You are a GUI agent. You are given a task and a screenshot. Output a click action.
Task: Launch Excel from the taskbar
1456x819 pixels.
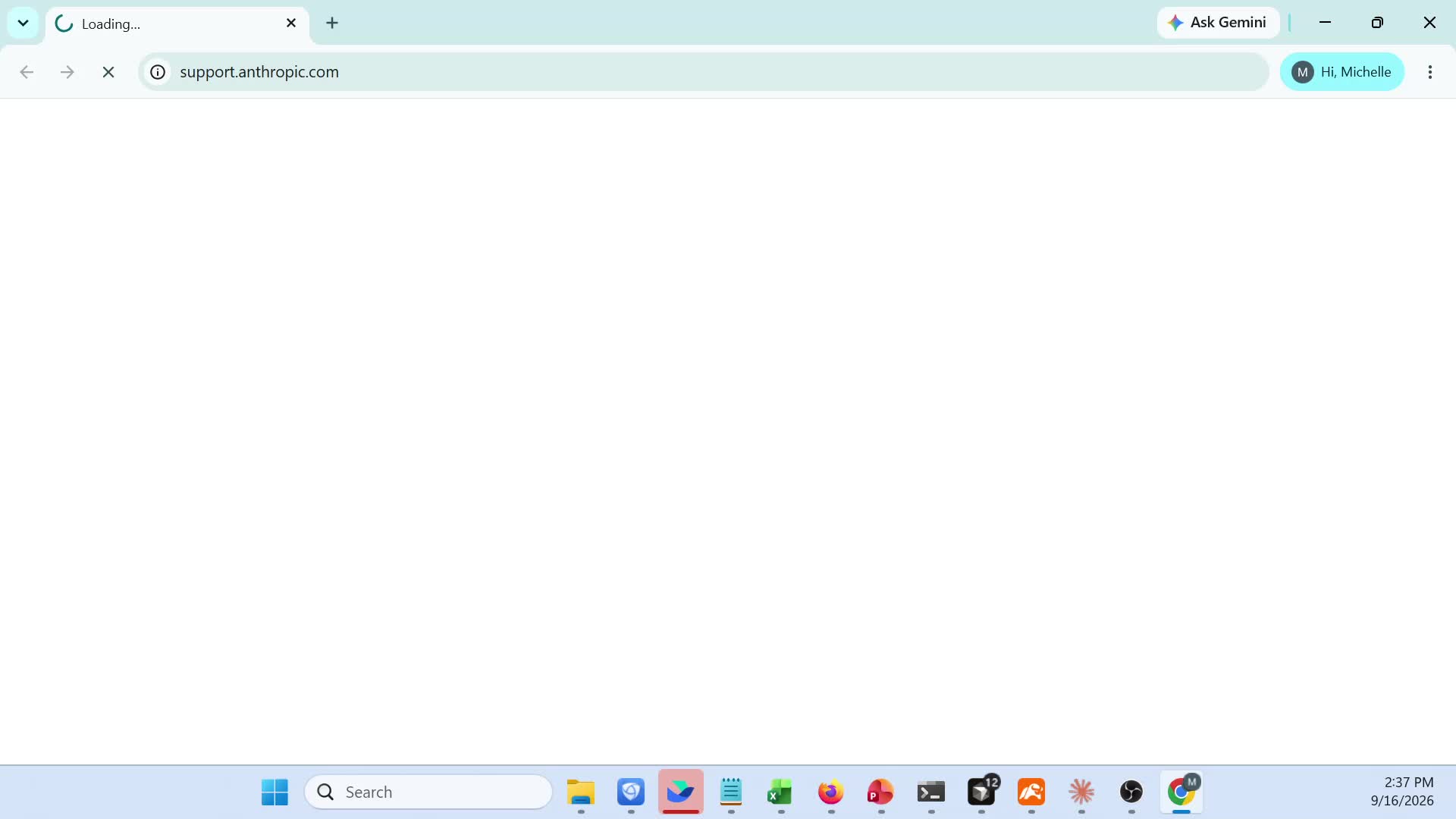coord(780,792)
